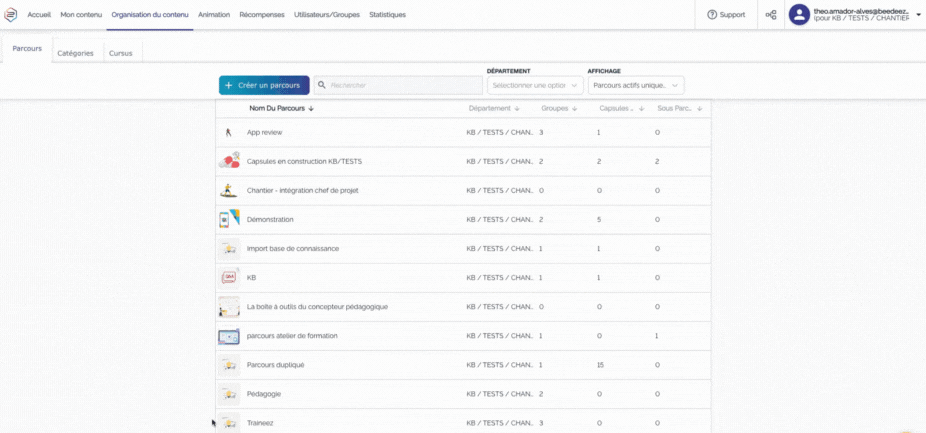Switch to the Cursus tab
Viewport: 926px width, 433px height.
121,52
